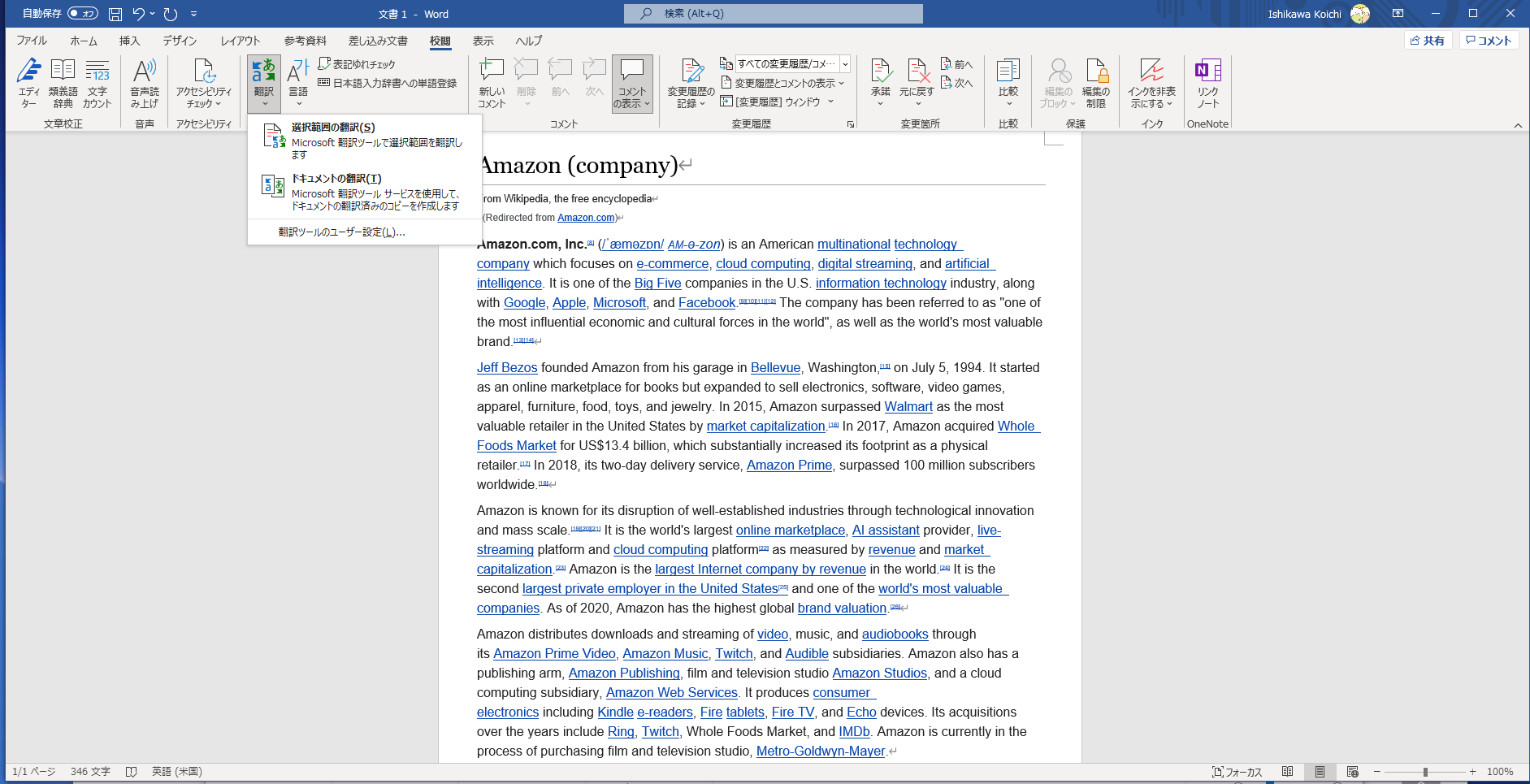The height and width of the screenshot is (784, 1530).
Task: Click the Save icon in title bar
Action: 115,14
